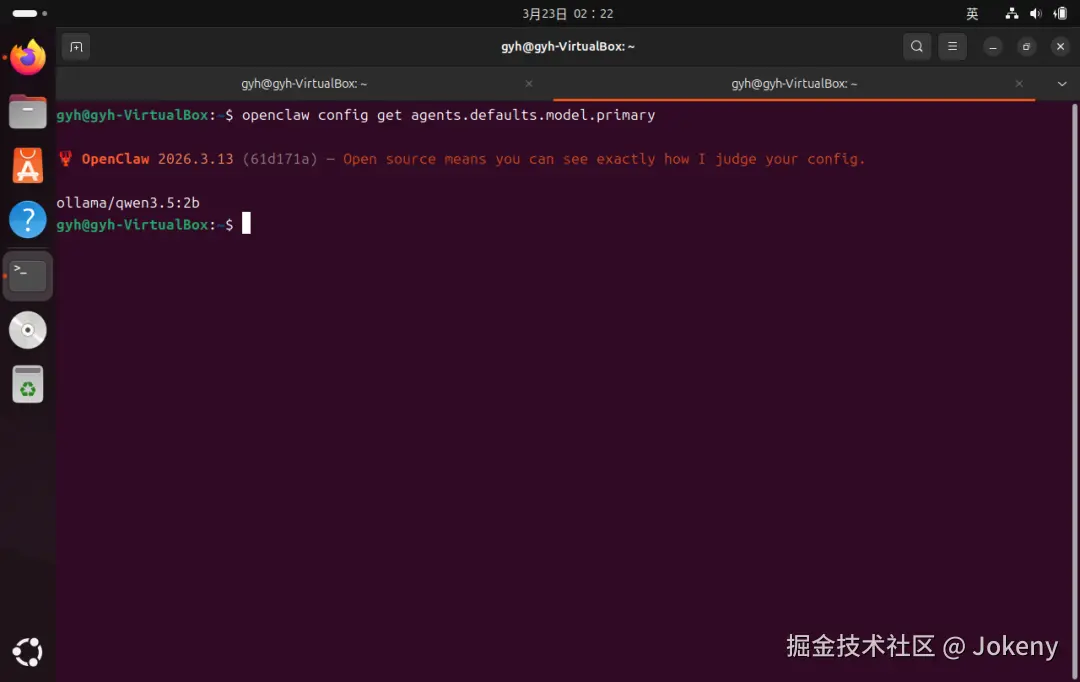Viewport: 1080px width, 682px height.
Task: Click the terminal vertical scrollbar
Action: (1074, 389)
